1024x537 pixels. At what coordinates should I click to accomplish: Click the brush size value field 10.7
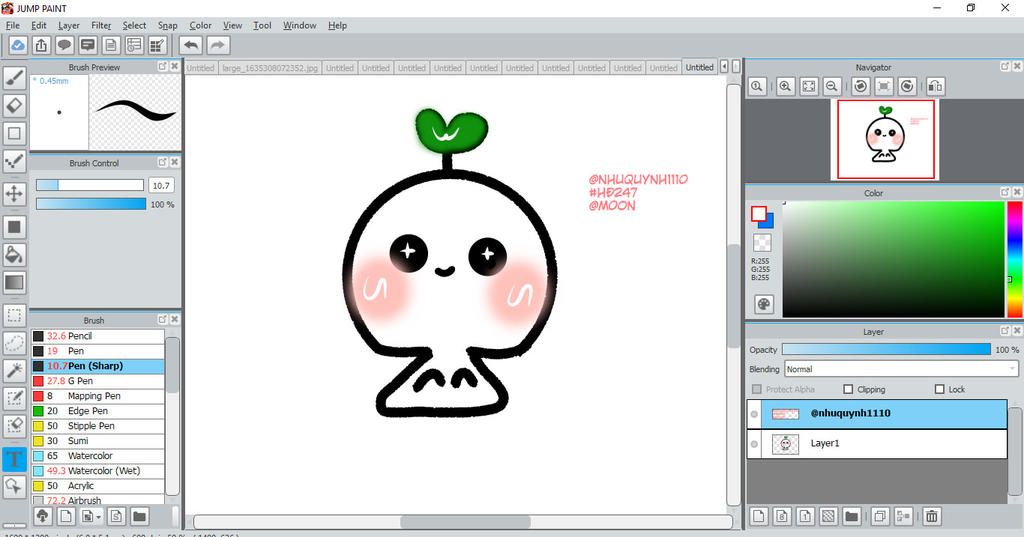(x=161, y=186)
